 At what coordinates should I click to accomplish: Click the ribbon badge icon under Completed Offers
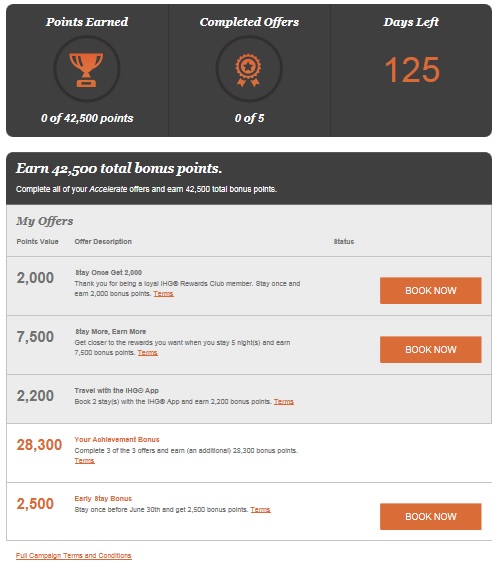(x=248, y=70)
